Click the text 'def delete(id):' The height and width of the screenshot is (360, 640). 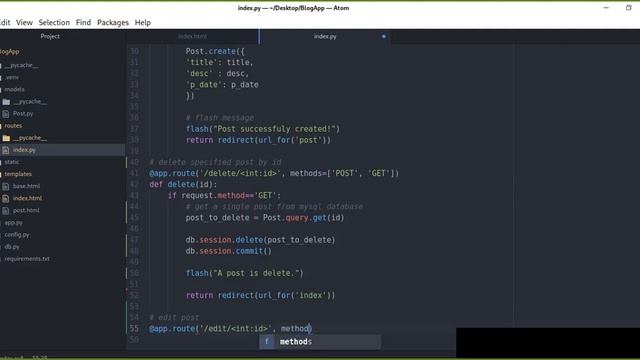click(x=183, y=184)
